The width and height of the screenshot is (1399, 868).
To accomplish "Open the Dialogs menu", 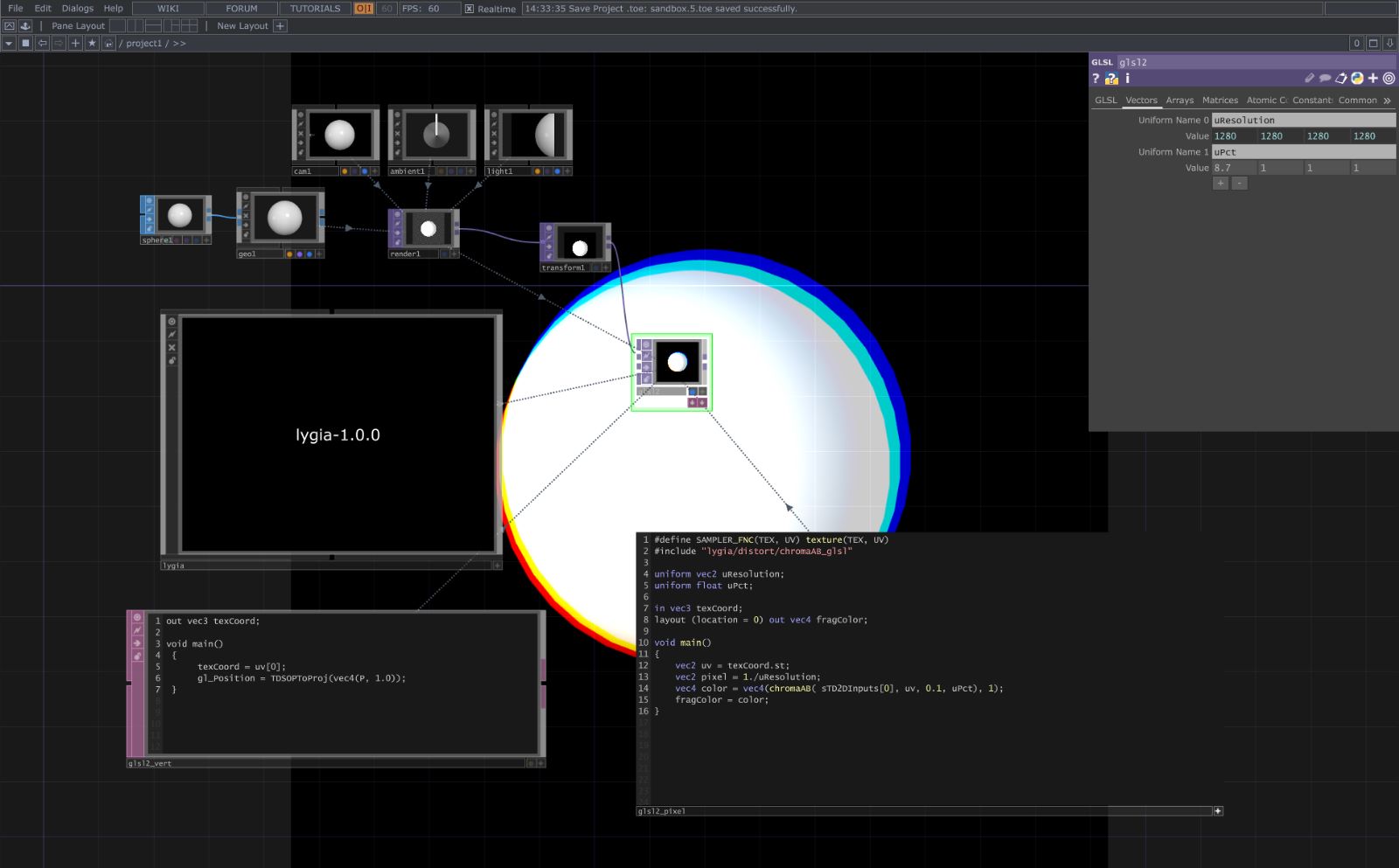I will (x=77, y=8).
